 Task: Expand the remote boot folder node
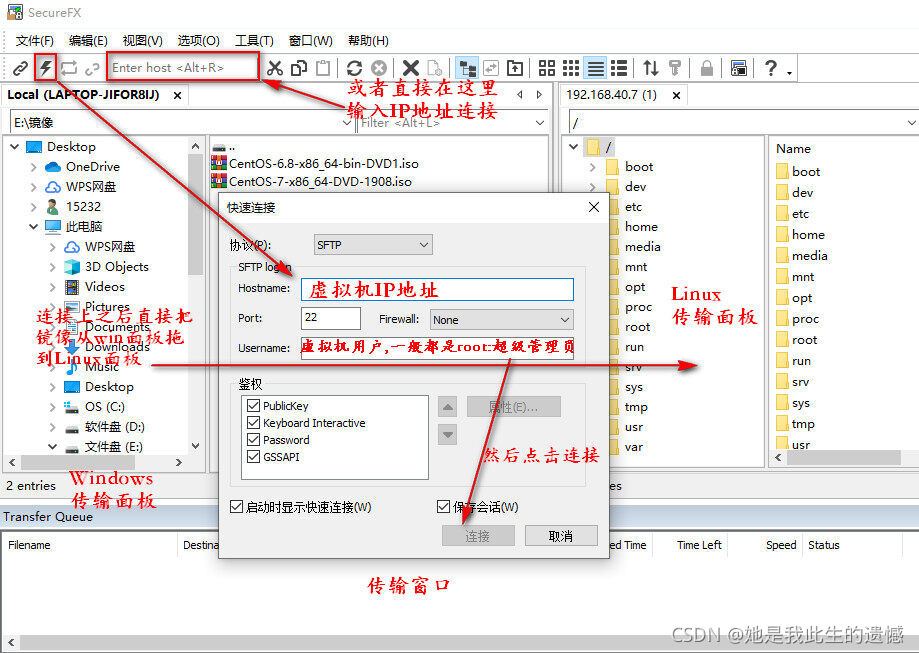point(593,167)
